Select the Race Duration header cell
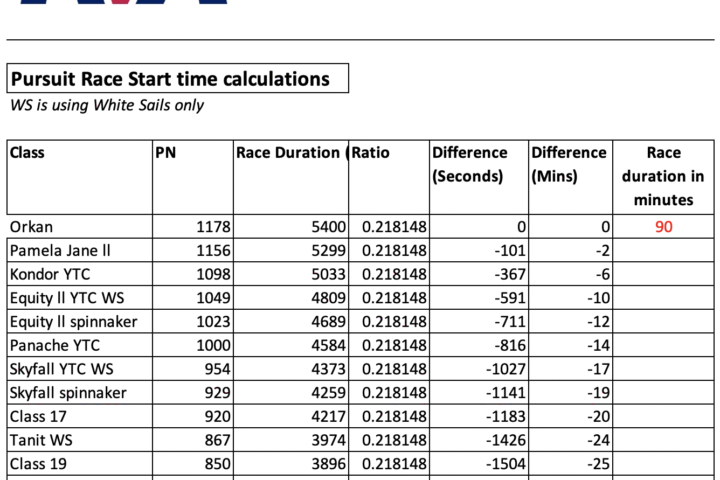The width and height of the screenshot is (720, 480). [x=290, y=153]
